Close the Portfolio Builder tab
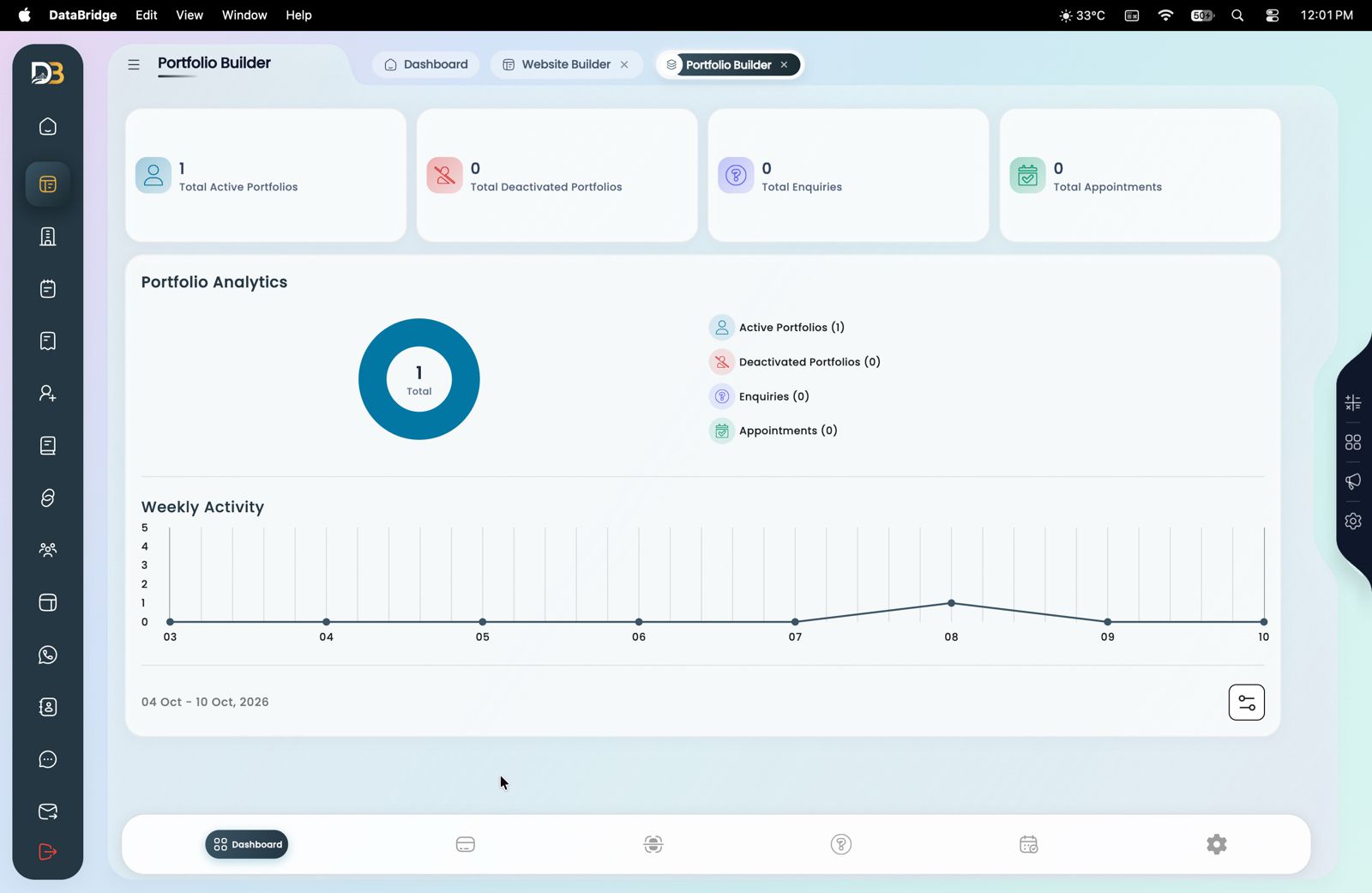The image size is (1372, 893). tap(784, 64)
